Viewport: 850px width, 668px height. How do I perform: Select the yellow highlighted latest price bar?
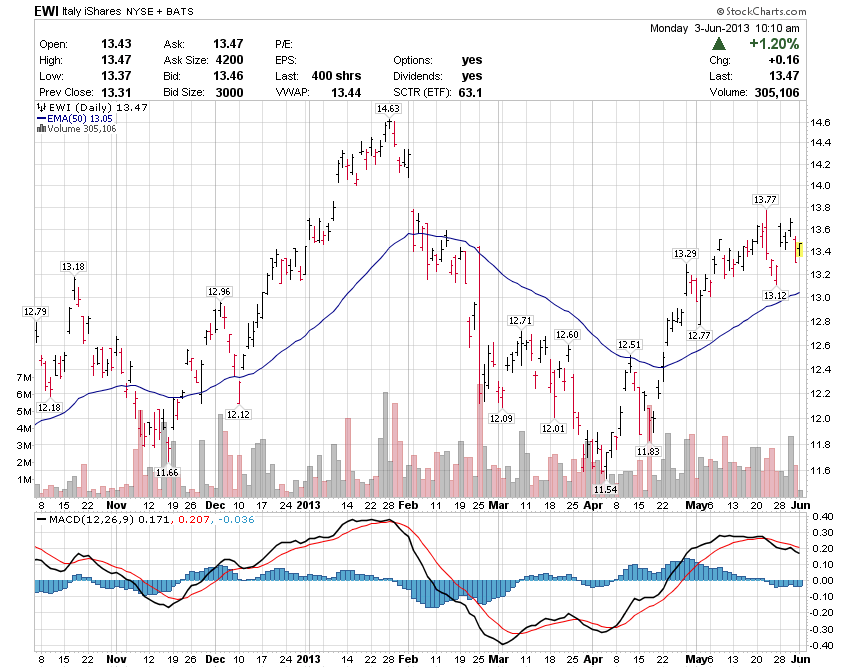pyautogui.click(x=800, y=250)
